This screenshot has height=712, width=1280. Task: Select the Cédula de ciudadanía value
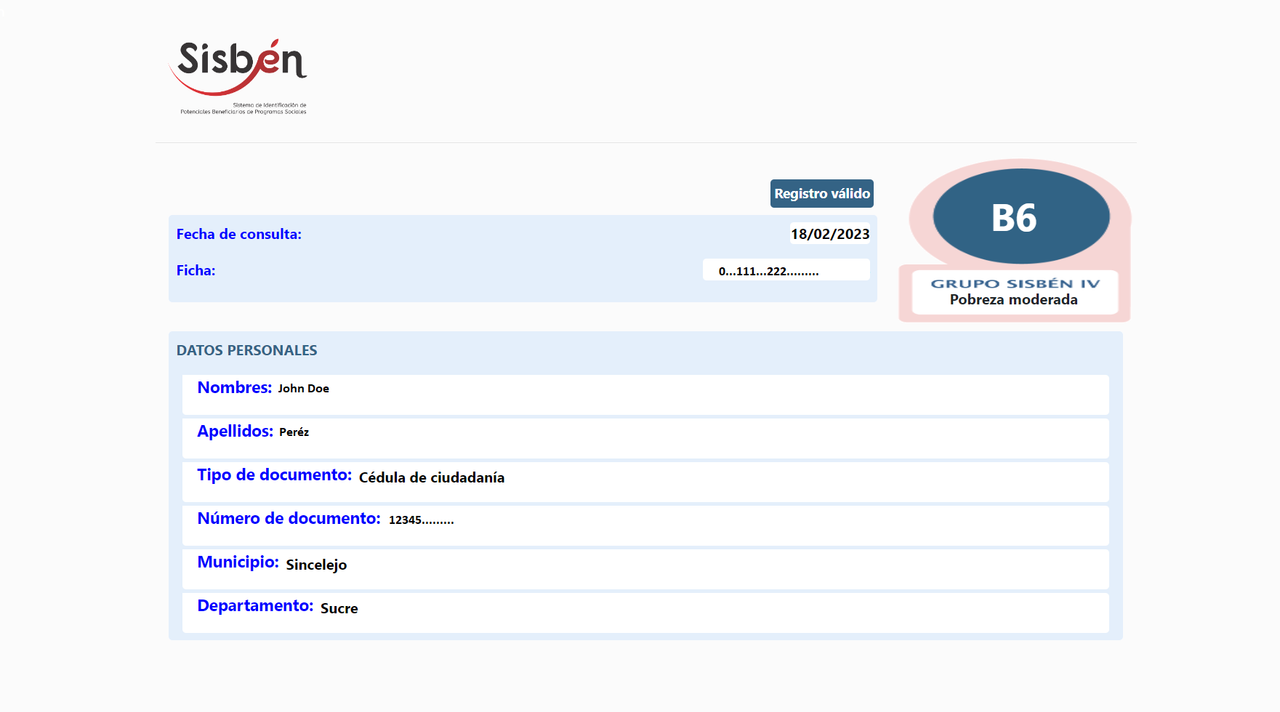pyautogui.click(x=432, y=477)
